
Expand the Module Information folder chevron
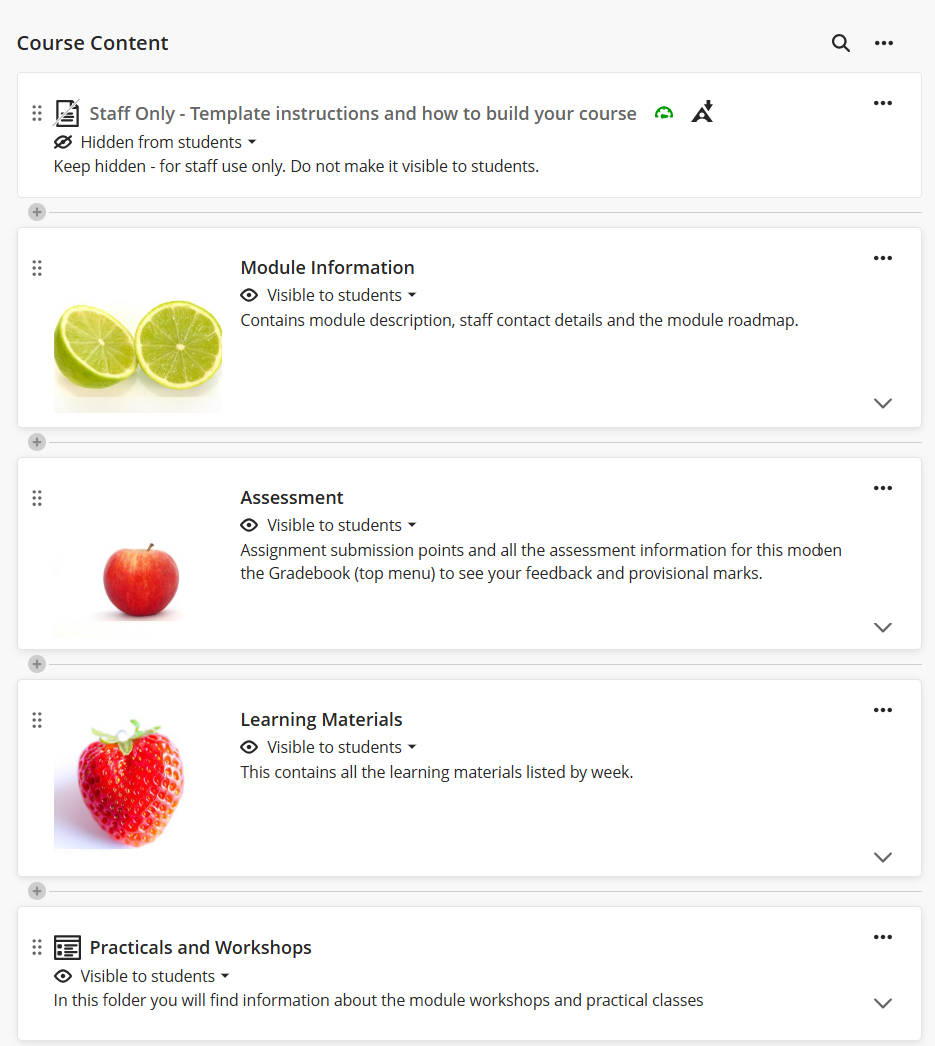(882, 403)
